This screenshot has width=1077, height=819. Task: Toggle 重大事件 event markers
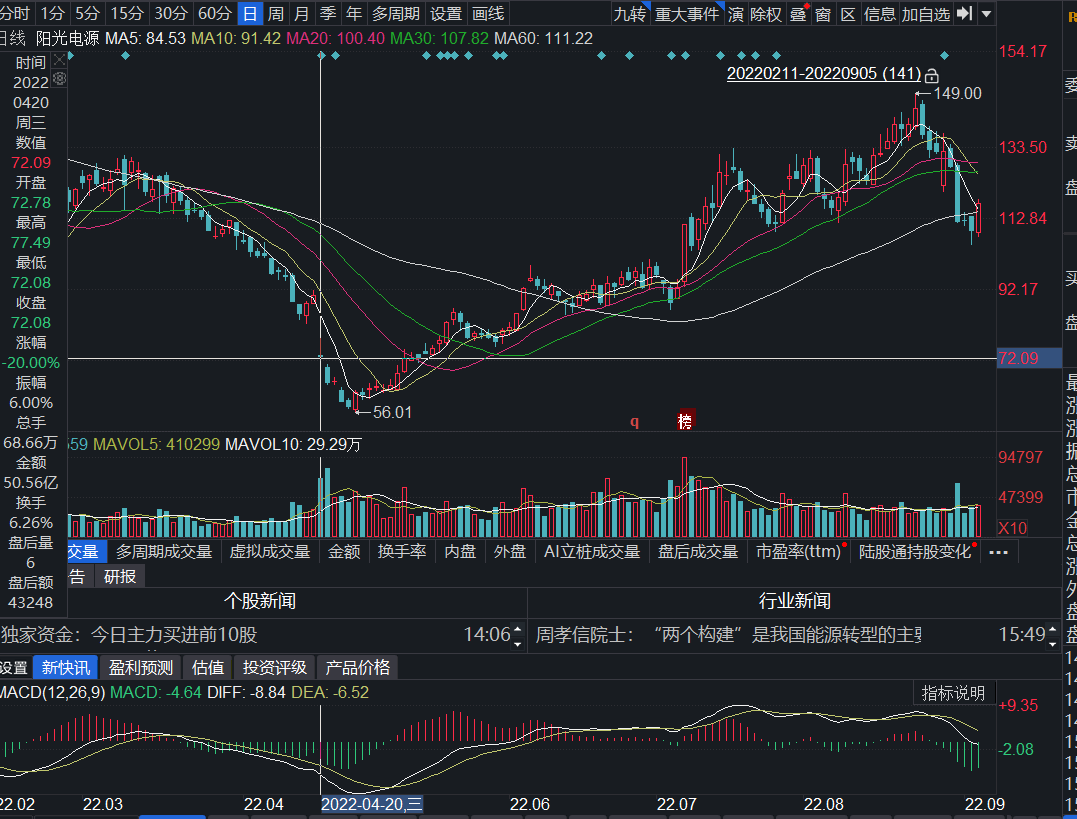pos(688,14)
